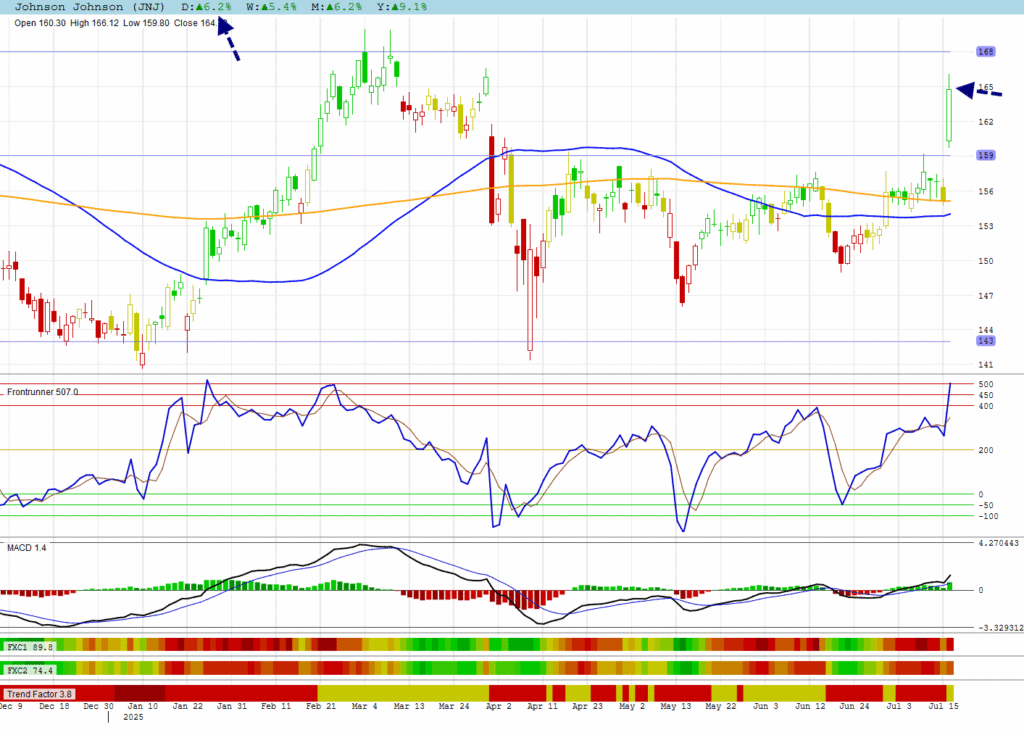Click the Jan 10 date label
1024x735 pixels.
tap(142, 706)
